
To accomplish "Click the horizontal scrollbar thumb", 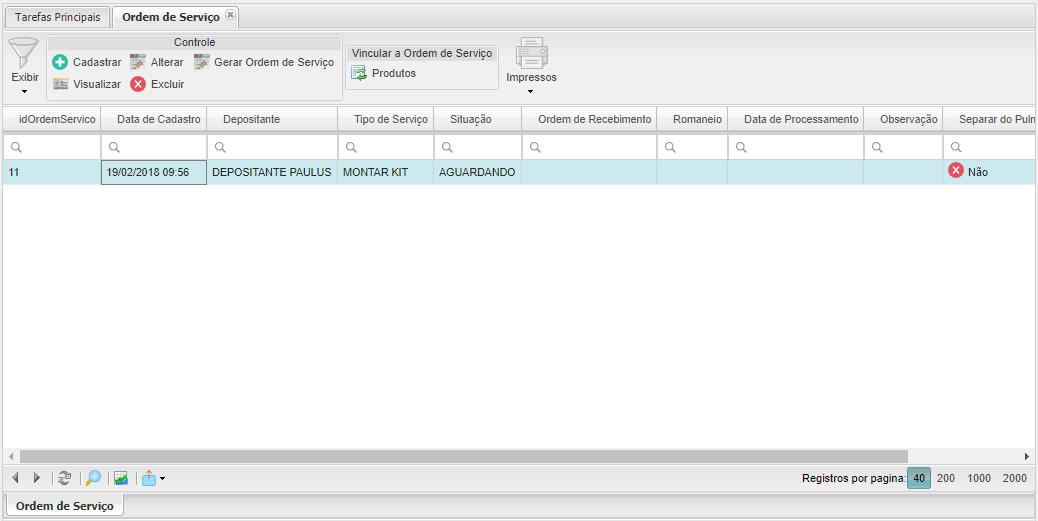I will pyautogui.click(x=464, y=457).
